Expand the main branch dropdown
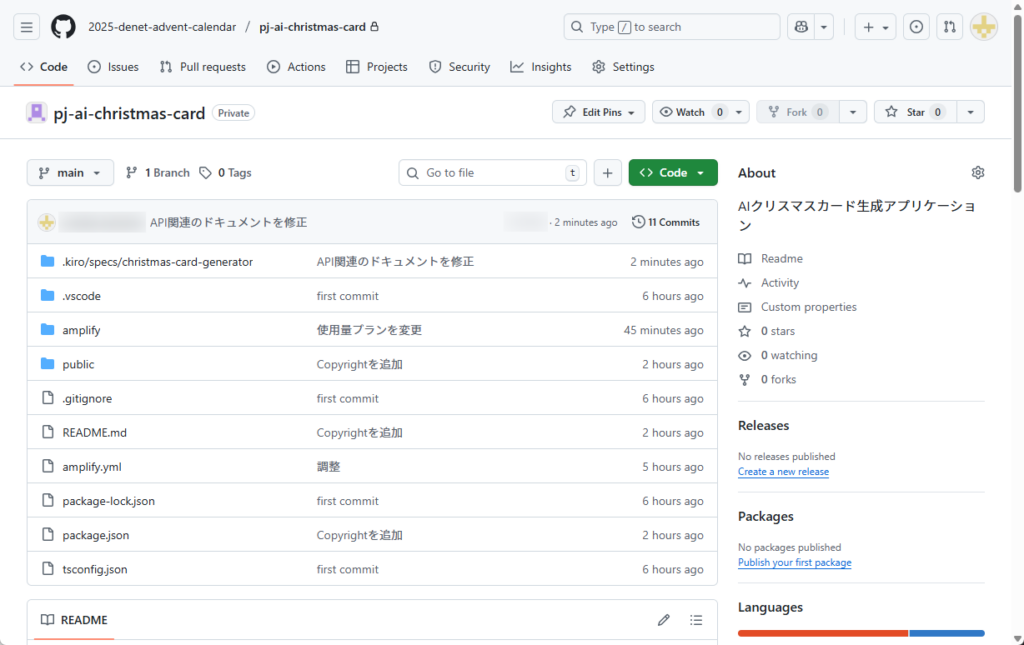Image resolution: width=1024 pixels, height=645 pixels. point(70,173)
